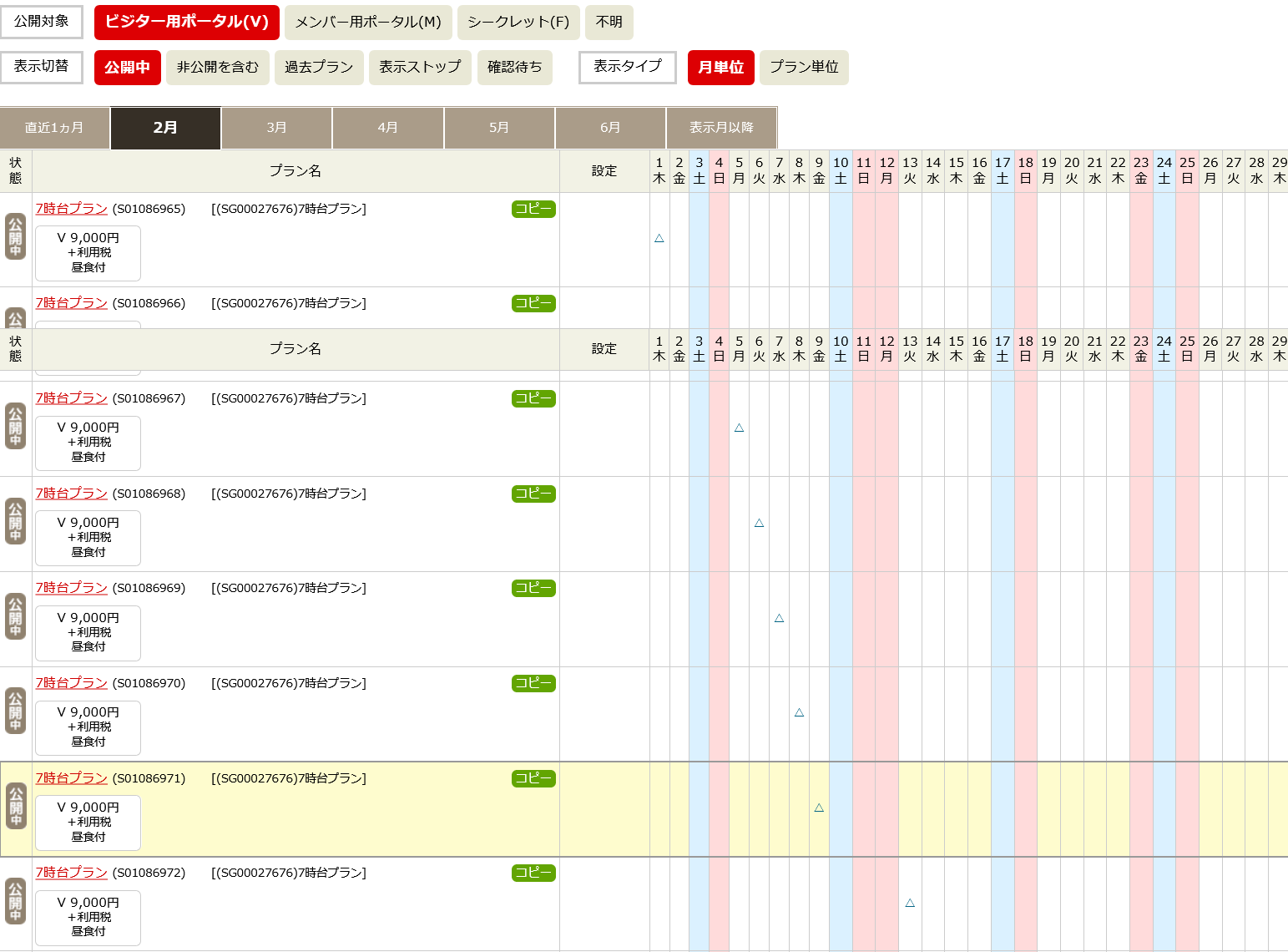1288x952 pixels.
Task: Click the triangle mark for plan S01086965
Action: tap(659, 238)
